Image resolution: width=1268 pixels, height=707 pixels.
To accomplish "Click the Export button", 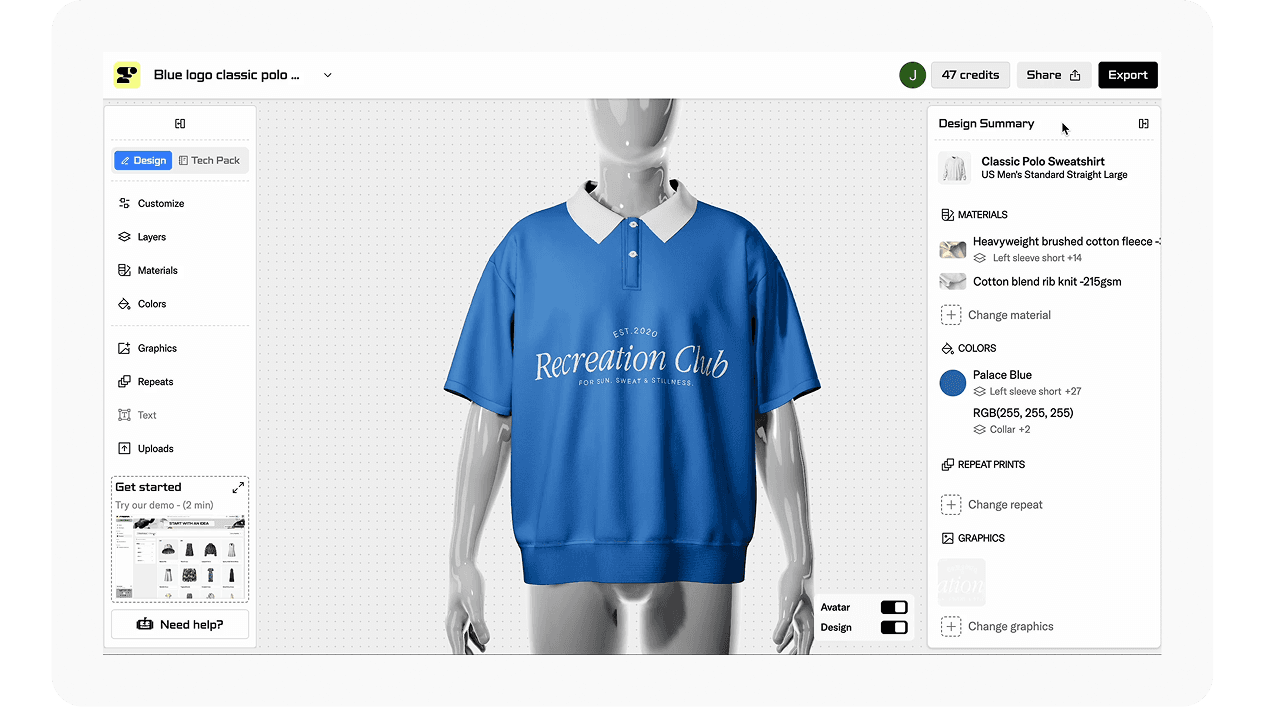I will pyautogui.click(x=1128, y=74).
